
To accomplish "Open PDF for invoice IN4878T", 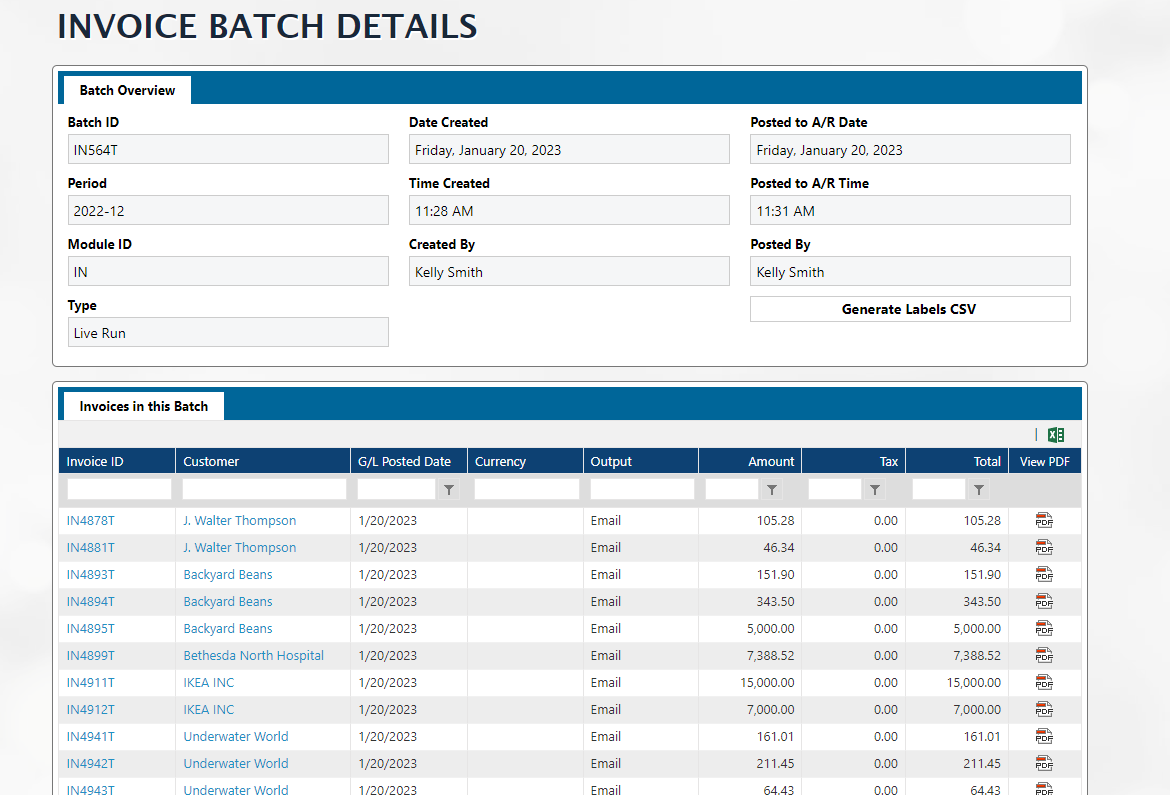I will point(1044,520).
